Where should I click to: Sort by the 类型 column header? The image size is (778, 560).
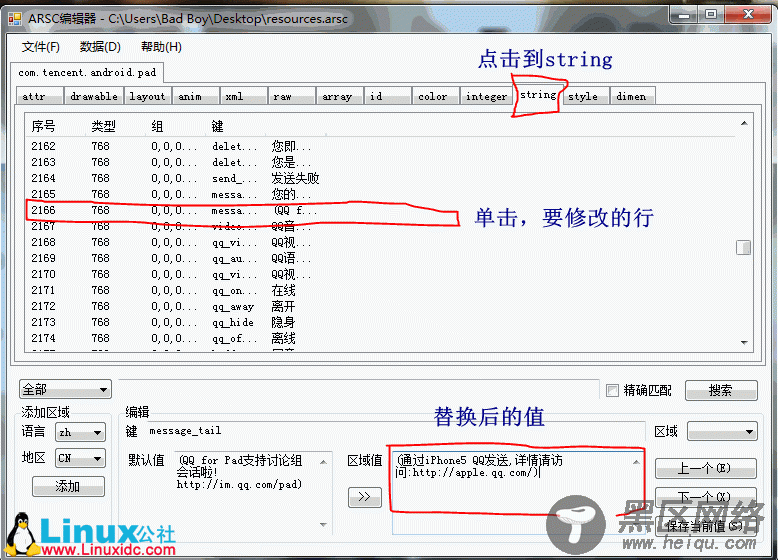116,126
